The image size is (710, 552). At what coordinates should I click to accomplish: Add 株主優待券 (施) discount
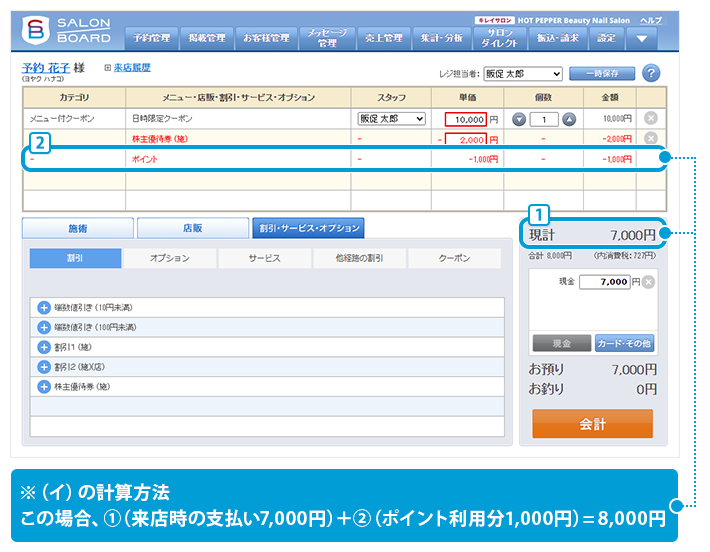click(x=44, y=386)
